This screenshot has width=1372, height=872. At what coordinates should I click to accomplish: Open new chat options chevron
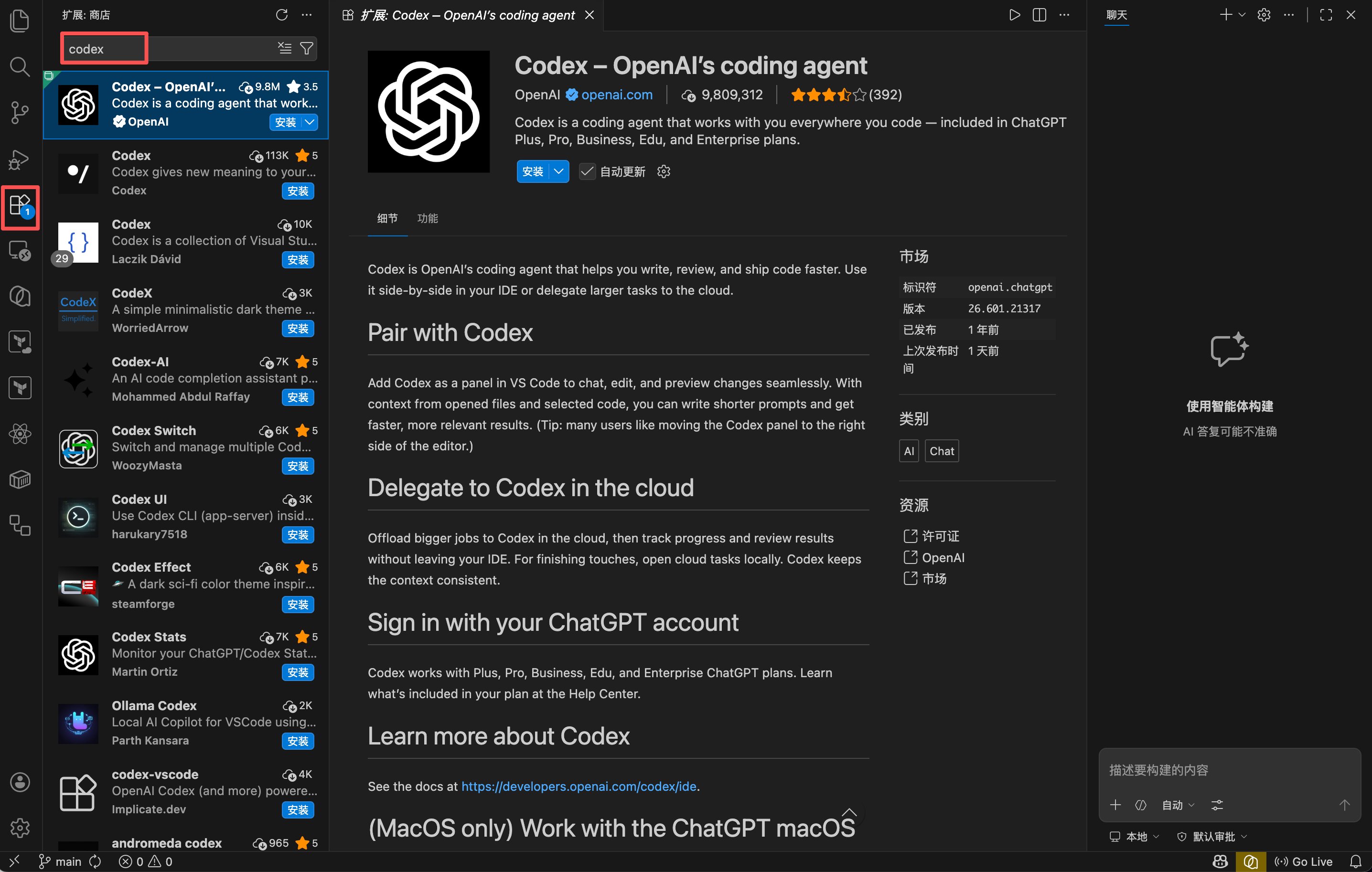(x=1242, y=15)
